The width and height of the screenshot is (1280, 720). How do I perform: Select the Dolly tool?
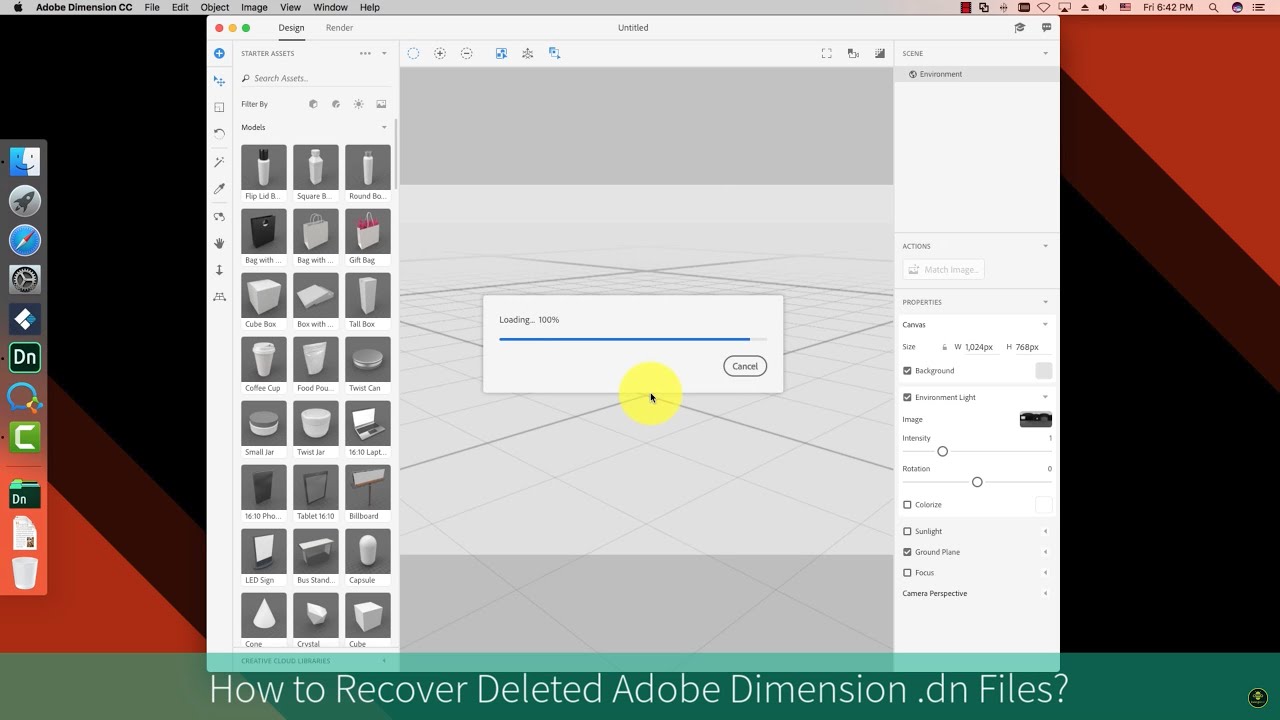(x=219, y=270)
